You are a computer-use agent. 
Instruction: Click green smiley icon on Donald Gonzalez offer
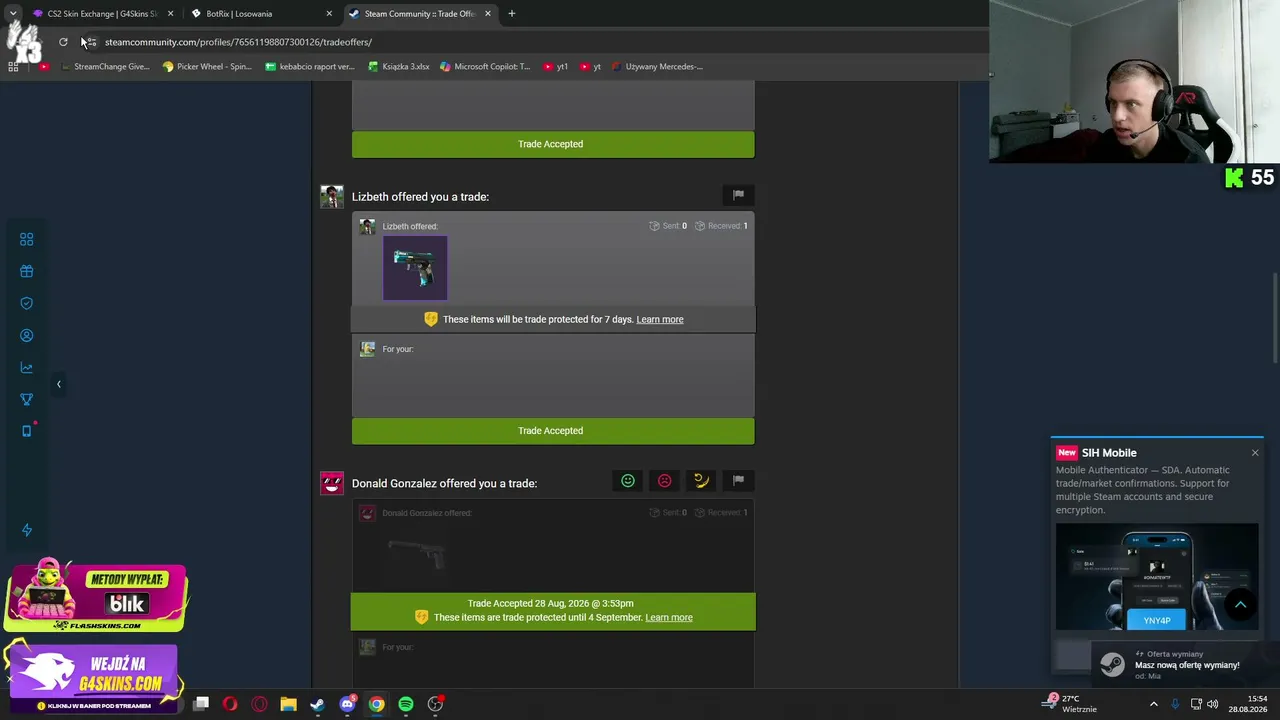coord(628,480)
